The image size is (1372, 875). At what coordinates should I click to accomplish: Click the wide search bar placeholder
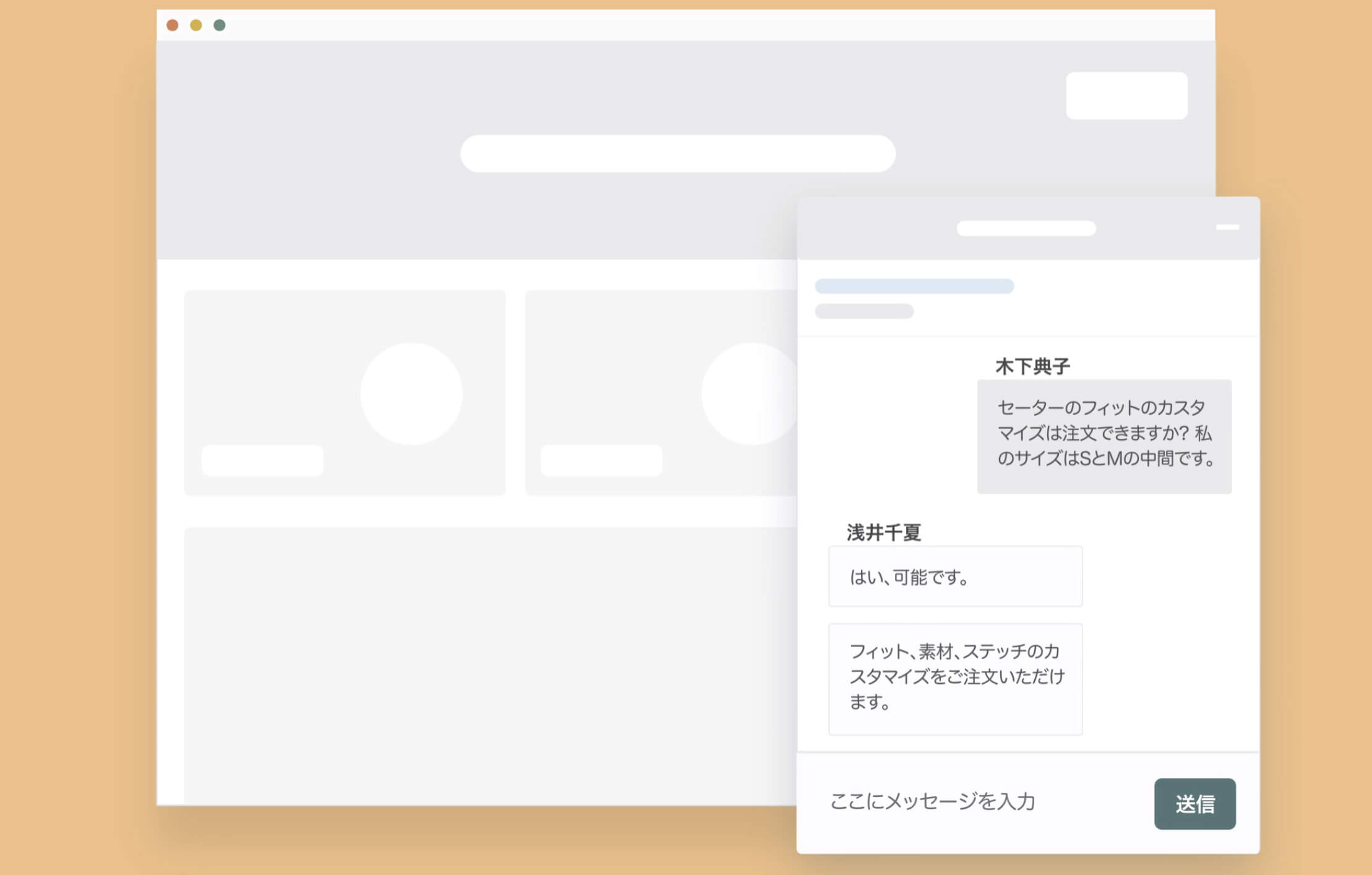coord(677,153)
